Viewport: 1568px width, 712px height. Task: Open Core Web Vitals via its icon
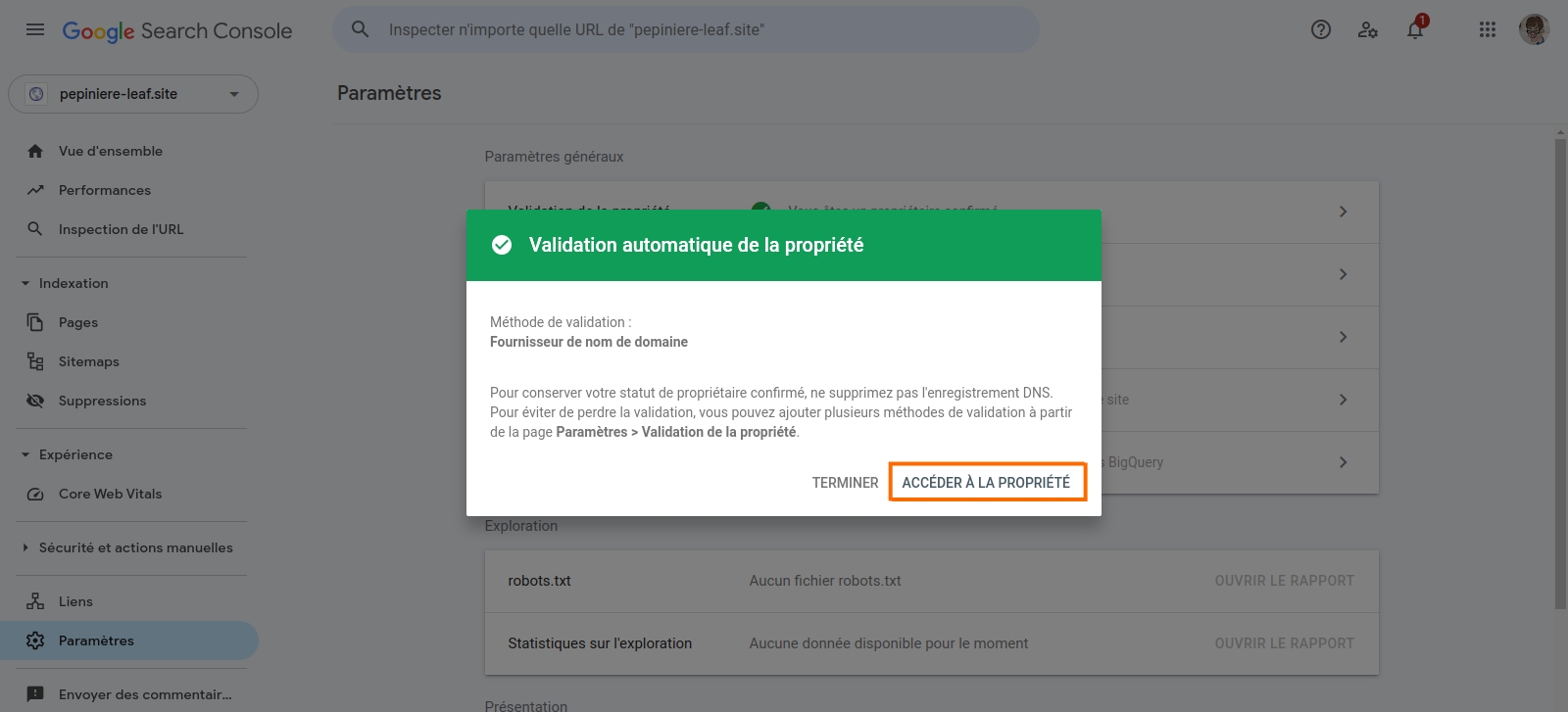click(35, 494)
